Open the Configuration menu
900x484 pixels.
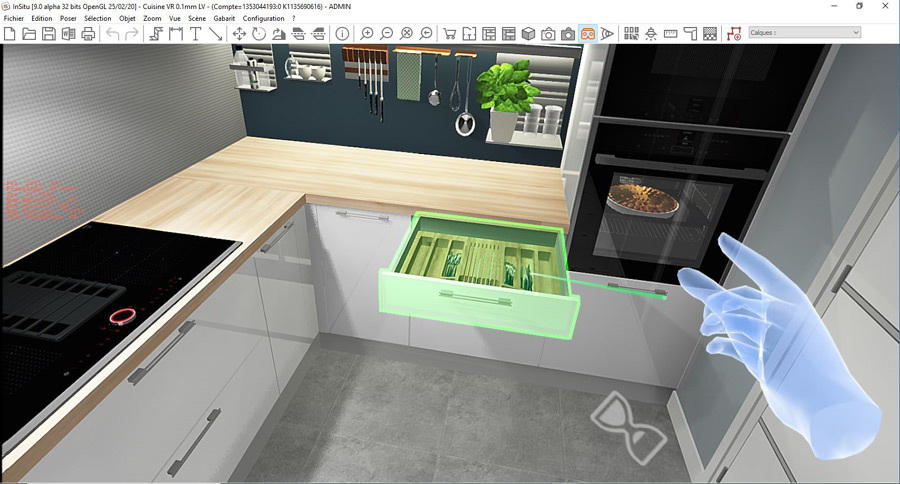coord(263,18)
